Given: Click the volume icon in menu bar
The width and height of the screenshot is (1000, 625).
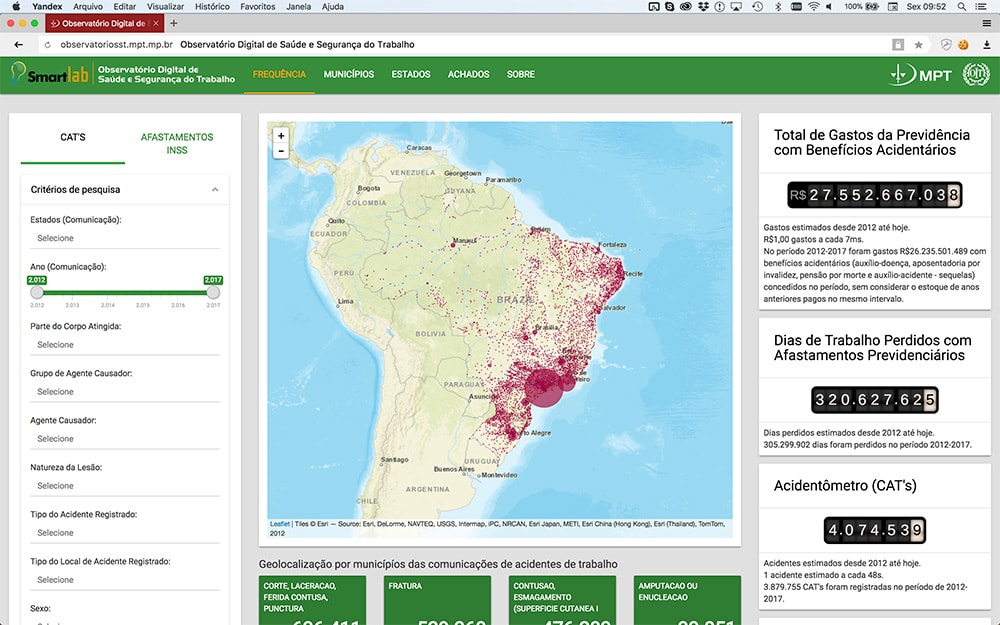Looking at the screenshot, I should point(830,6).
